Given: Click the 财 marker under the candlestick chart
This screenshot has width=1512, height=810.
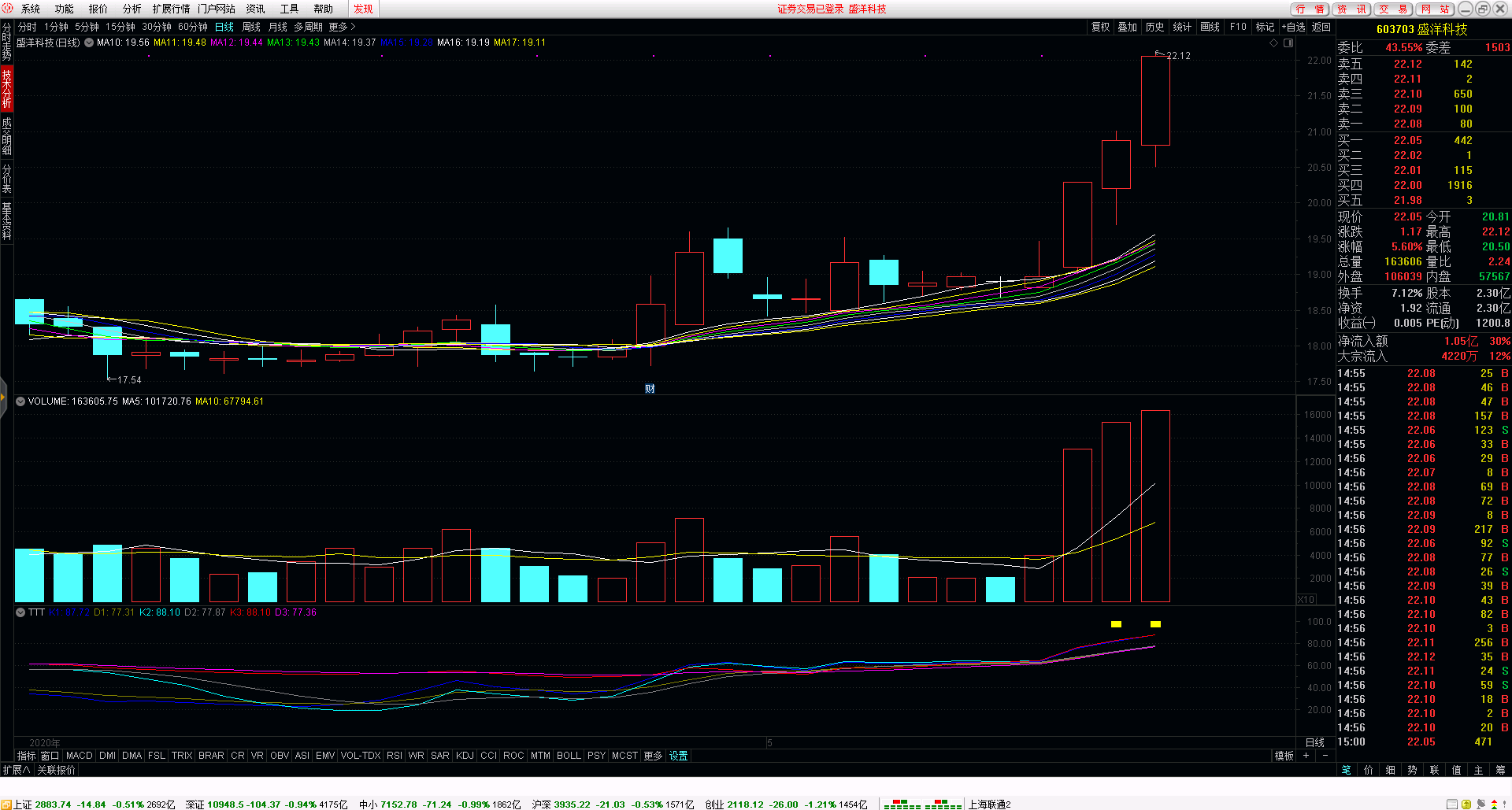Looking at the screenshot, I should point(650,388).
